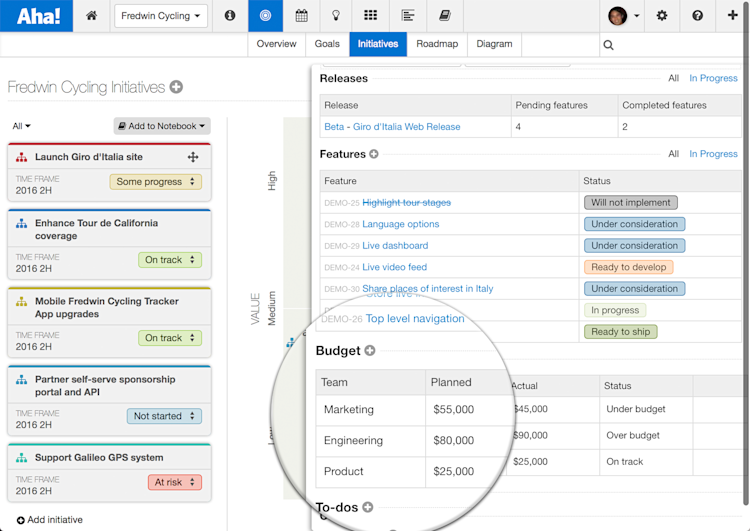The height and width of the screenshot is (531, 750).
Task: Open the reports list icon
Action: (x=408, y=16)
